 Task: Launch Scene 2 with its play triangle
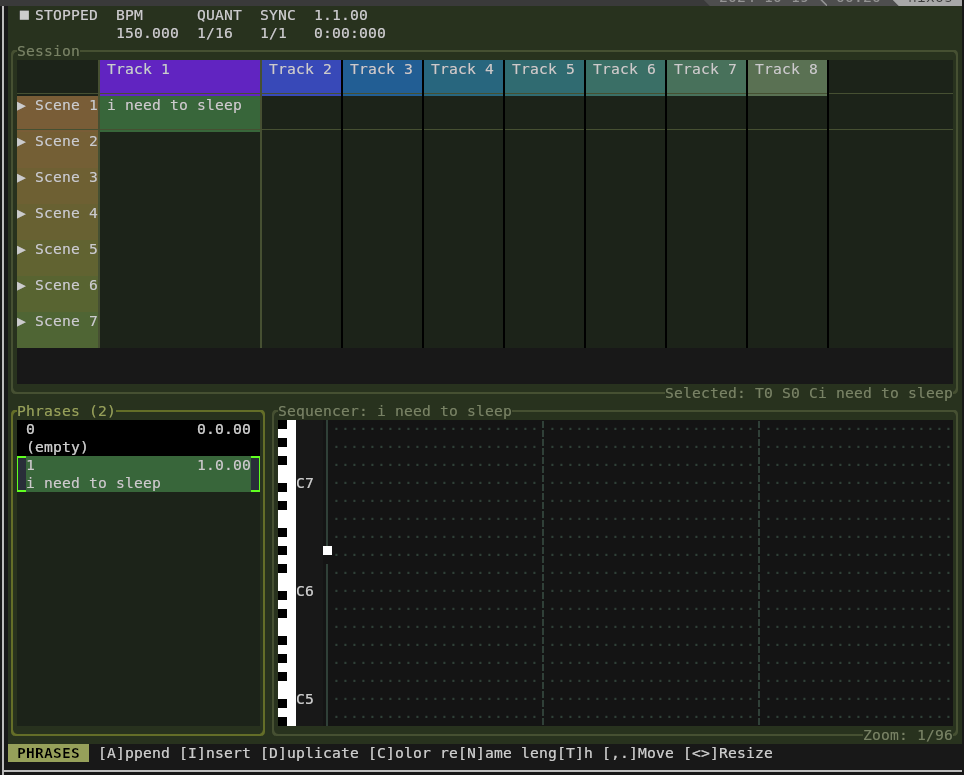(x=22, y=142)
